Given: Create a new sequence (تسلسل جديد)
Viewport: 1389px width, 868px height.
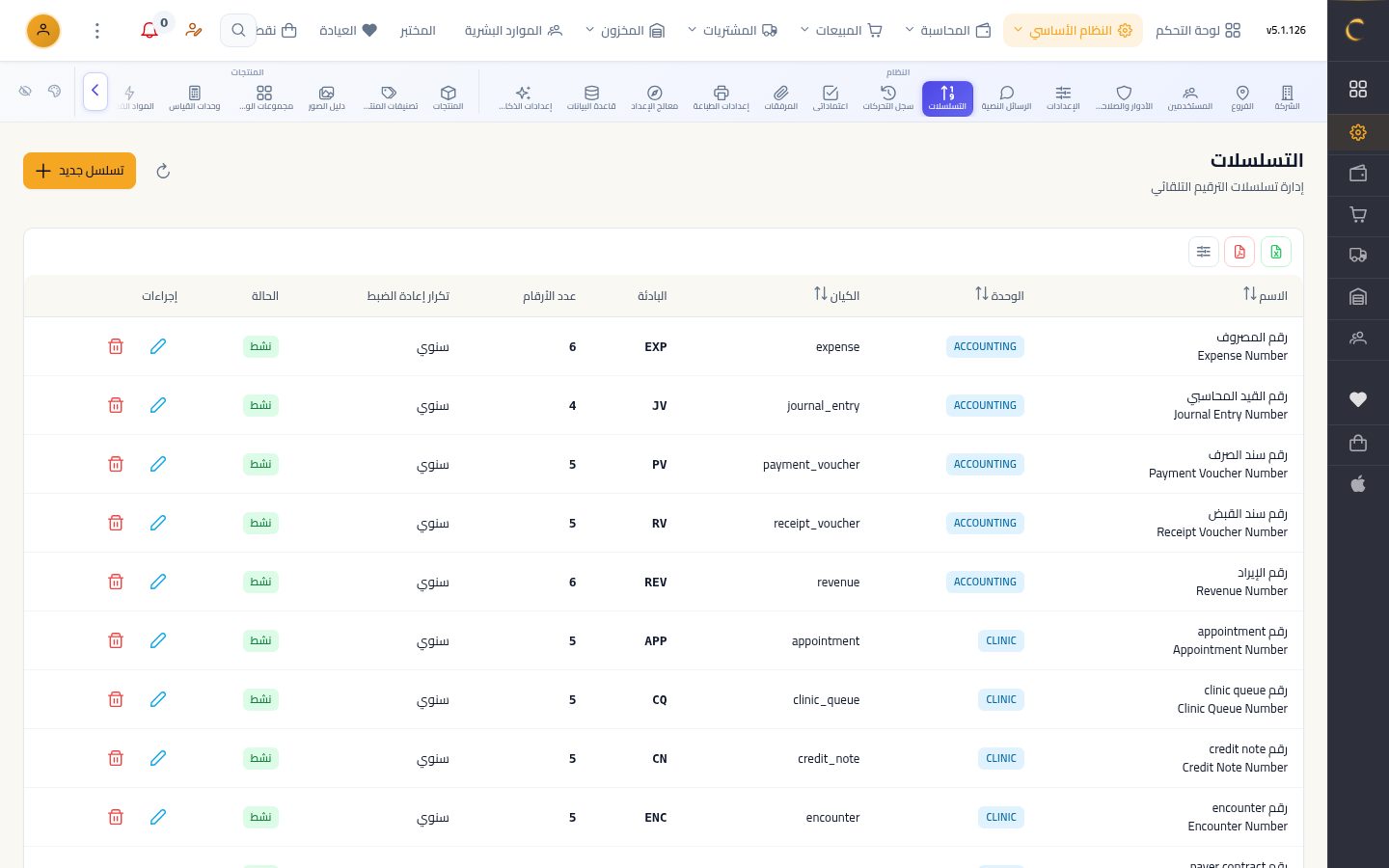Looking at the screenshot, I should 79,171.
